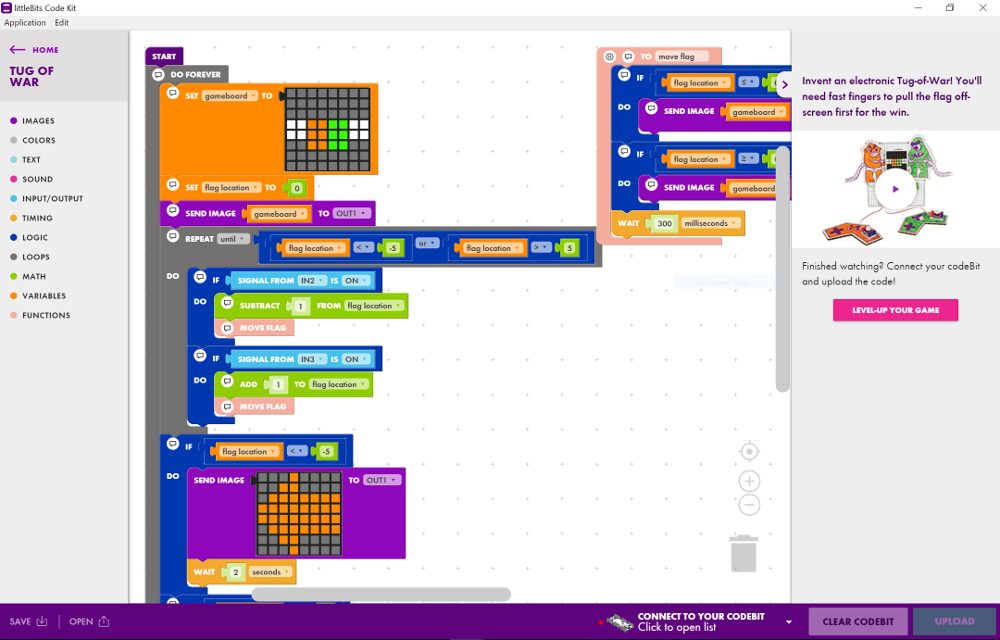Click the comment bubble on DO FOREVER block
The height and width of the screenshot is (640, 1000).
click(158, 74)
